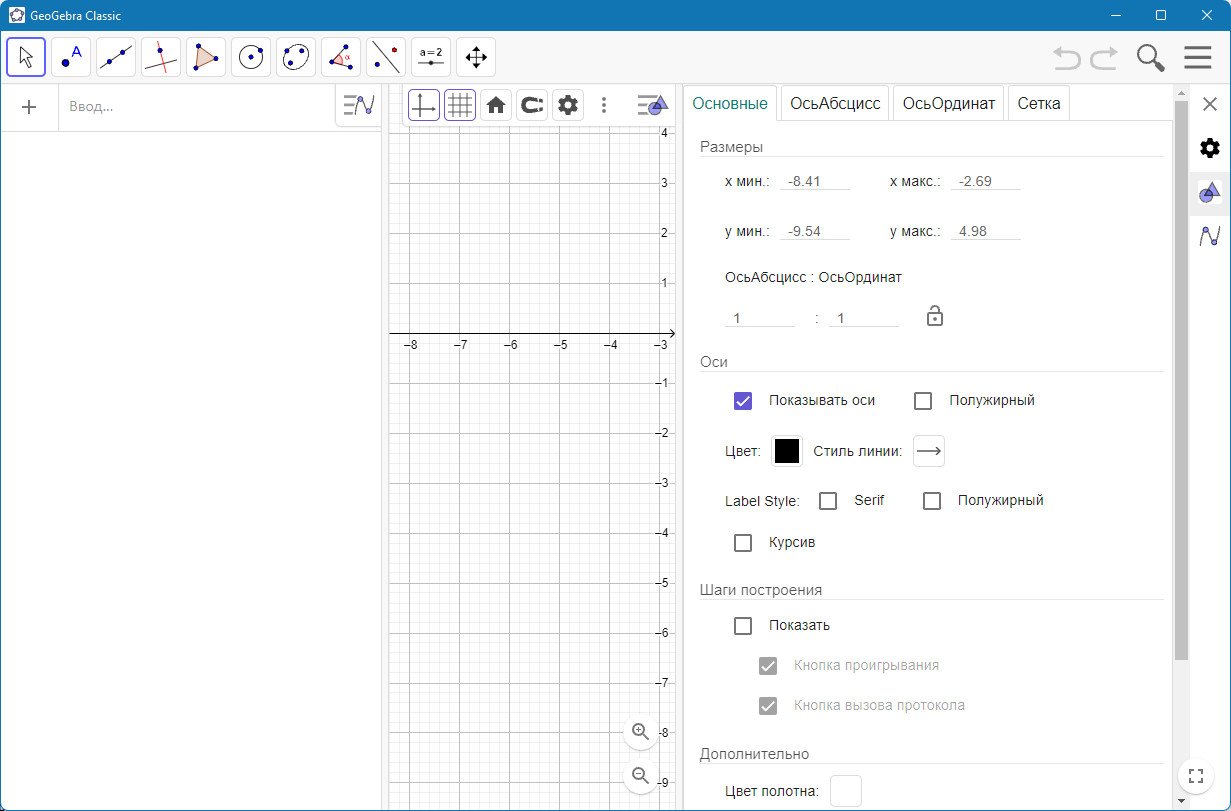Open the Сетка tab
This screenshot has height=811, width=1231.
point(1039,104)
